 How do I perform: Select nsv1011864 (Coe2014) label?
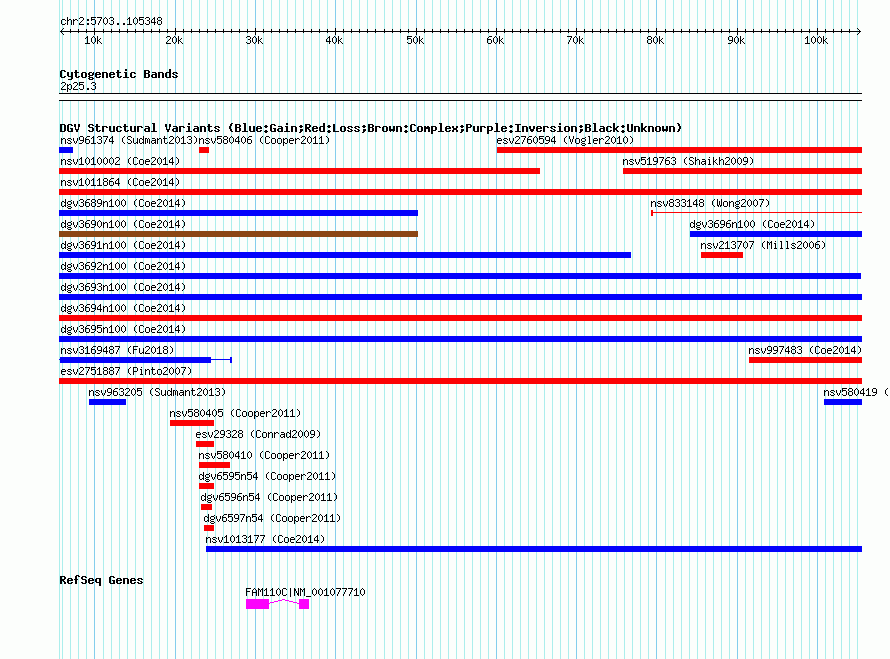pyautogui.click(x=120, y=182)
